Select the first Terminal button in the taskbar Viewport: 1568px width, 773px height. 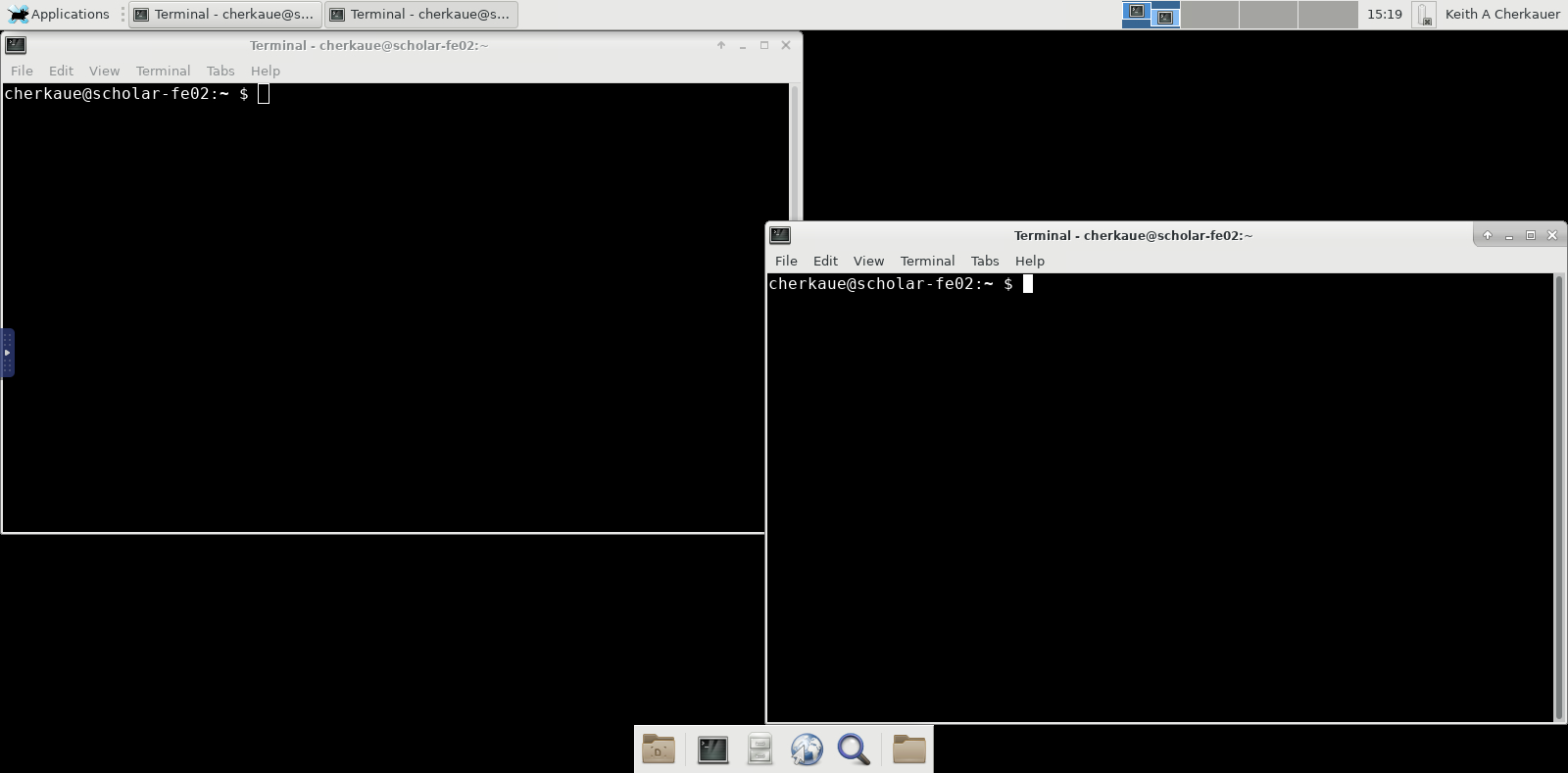[x=225, y=15]
